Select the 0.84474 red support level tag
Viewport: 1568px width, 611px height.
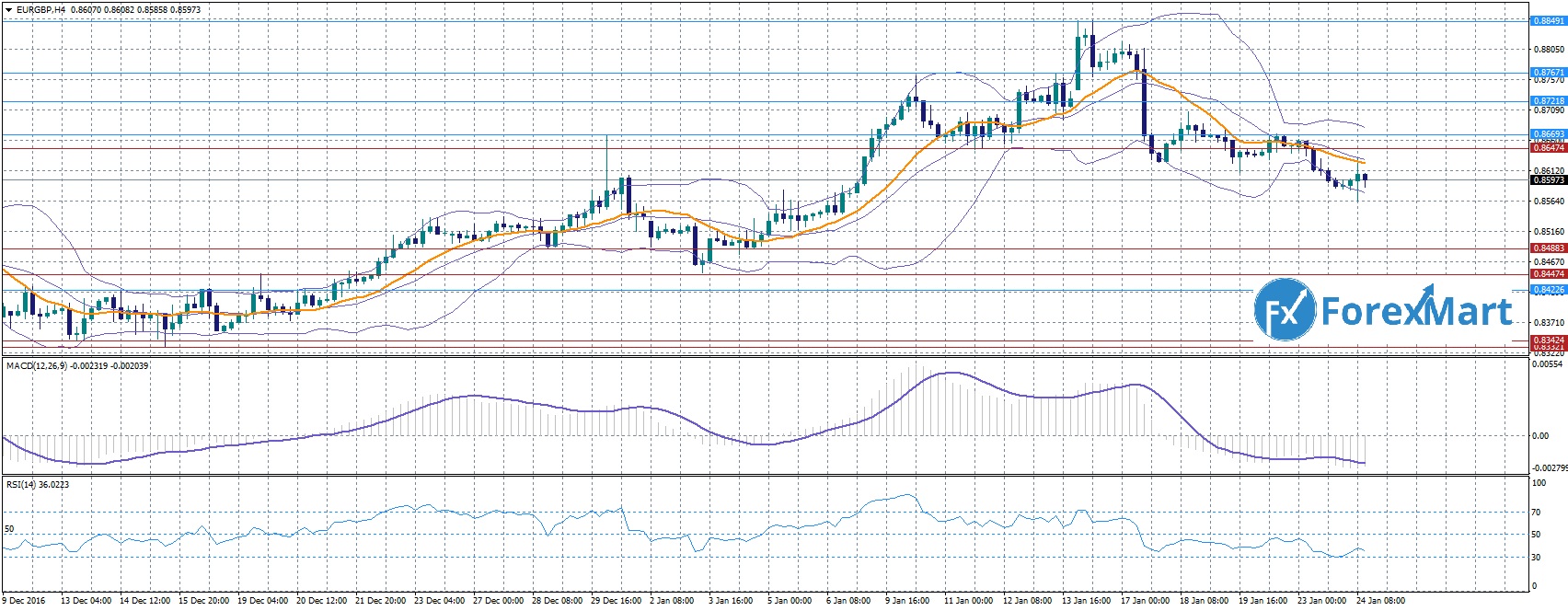point(1548,274)
